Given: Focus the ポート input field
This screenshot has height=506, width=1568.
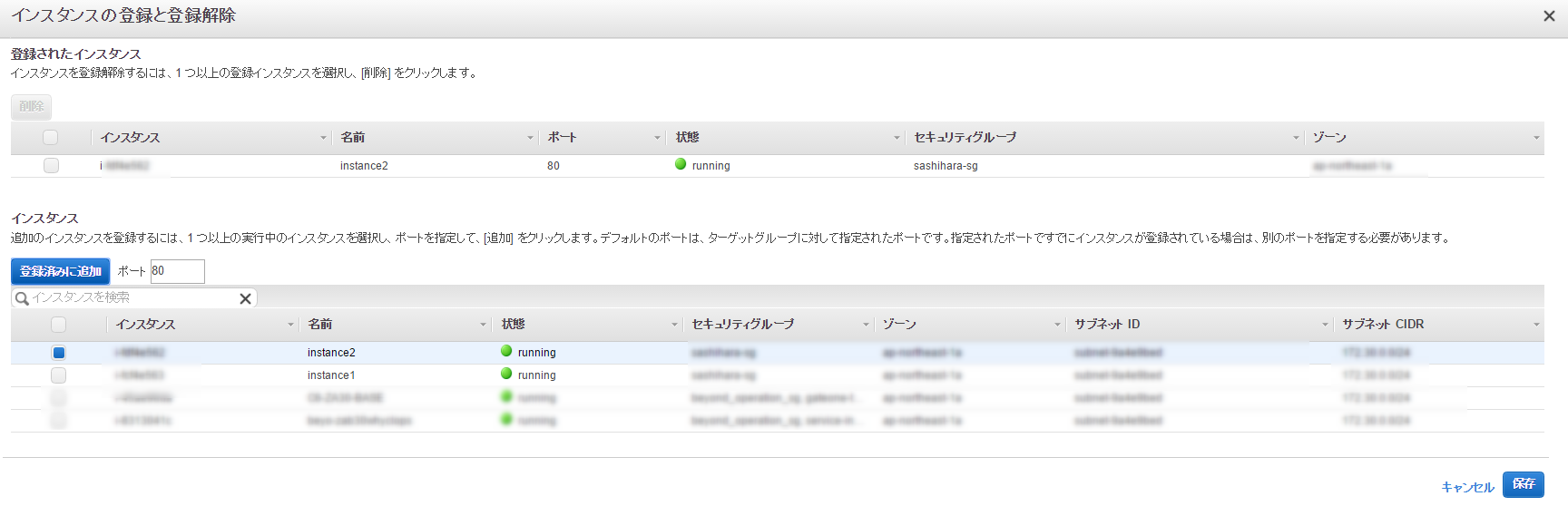Looking at the screenshot, I should (178, 271).
